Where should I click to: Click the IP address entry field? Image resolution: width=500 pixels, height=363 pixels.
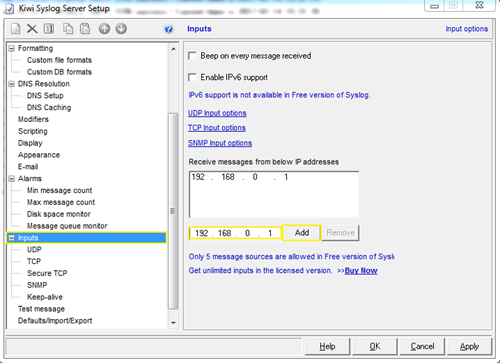click(235, 233)
